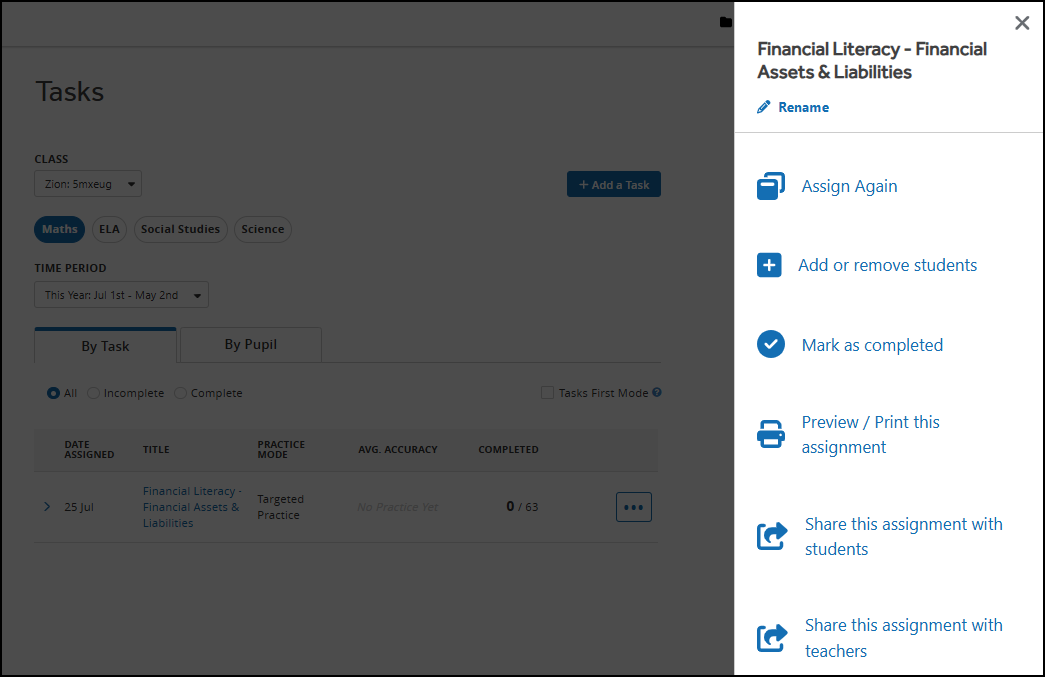The height and width of the screenshot is (677, 1045).
Task: Open the three-dots menu for the task row
Action: (634, 507)
